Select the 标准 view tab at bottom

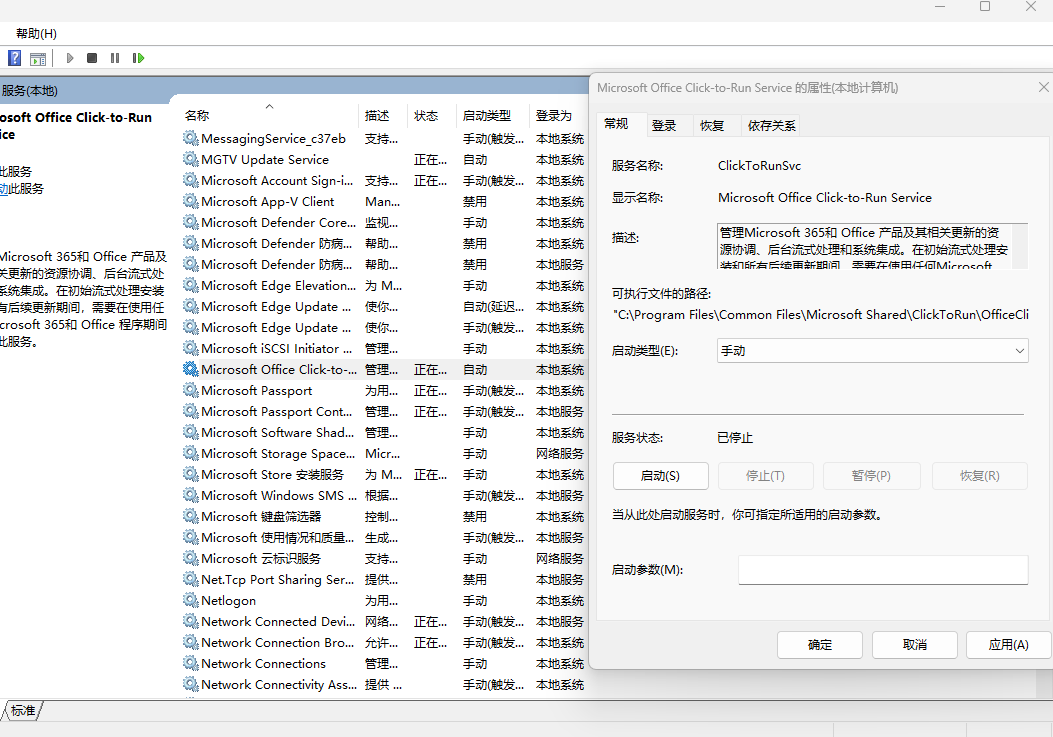pyautogui.click(x=24, y=710)
